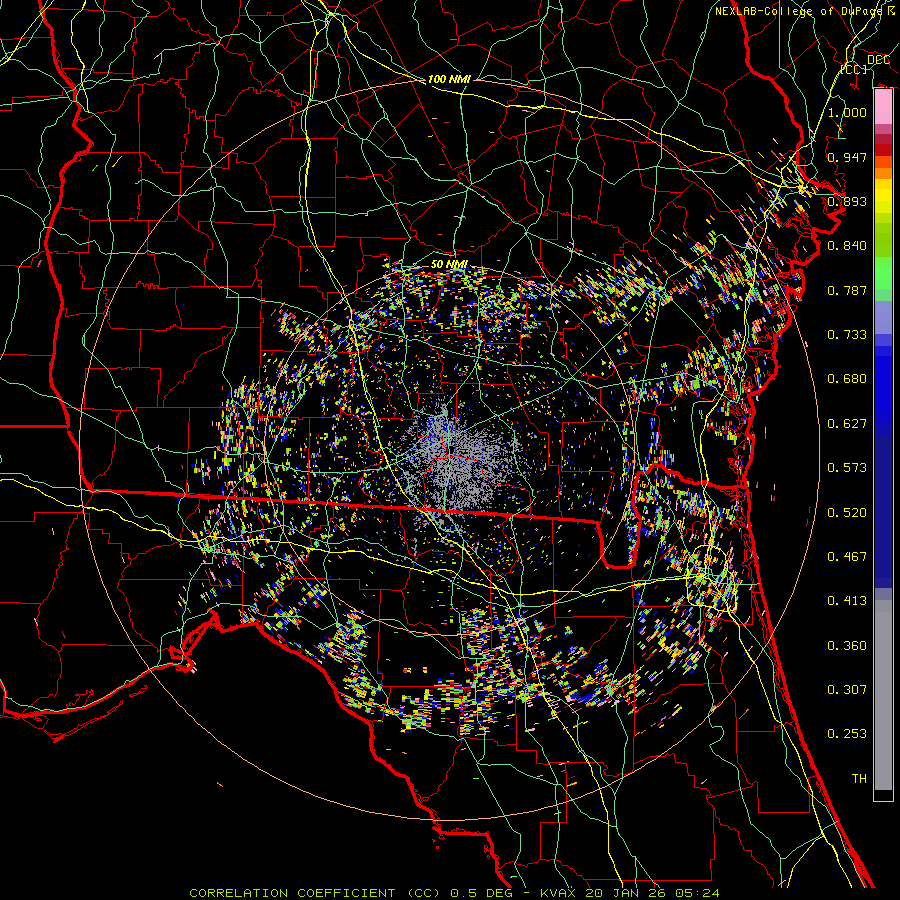Select the light pink swatch at color bar top

pyautogui.click(x=883, y=104)
